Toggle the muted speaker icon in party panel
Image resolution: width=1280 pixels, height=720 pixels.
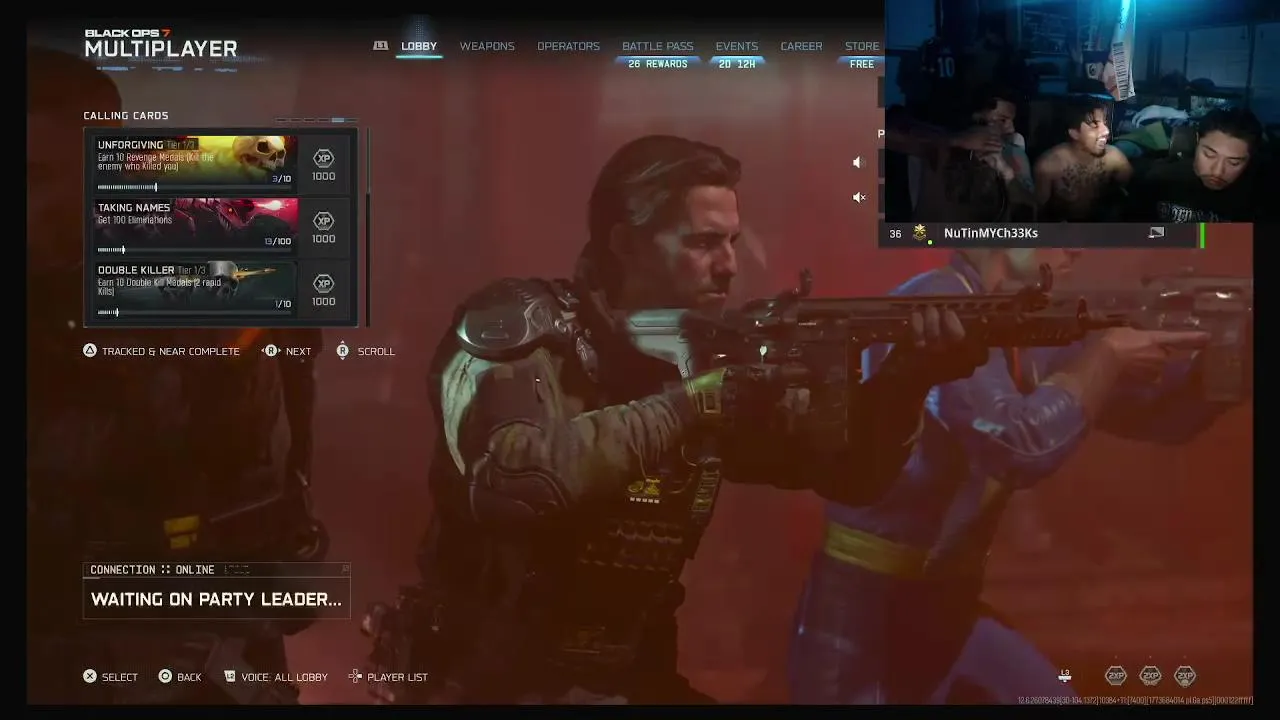point(858,197)
